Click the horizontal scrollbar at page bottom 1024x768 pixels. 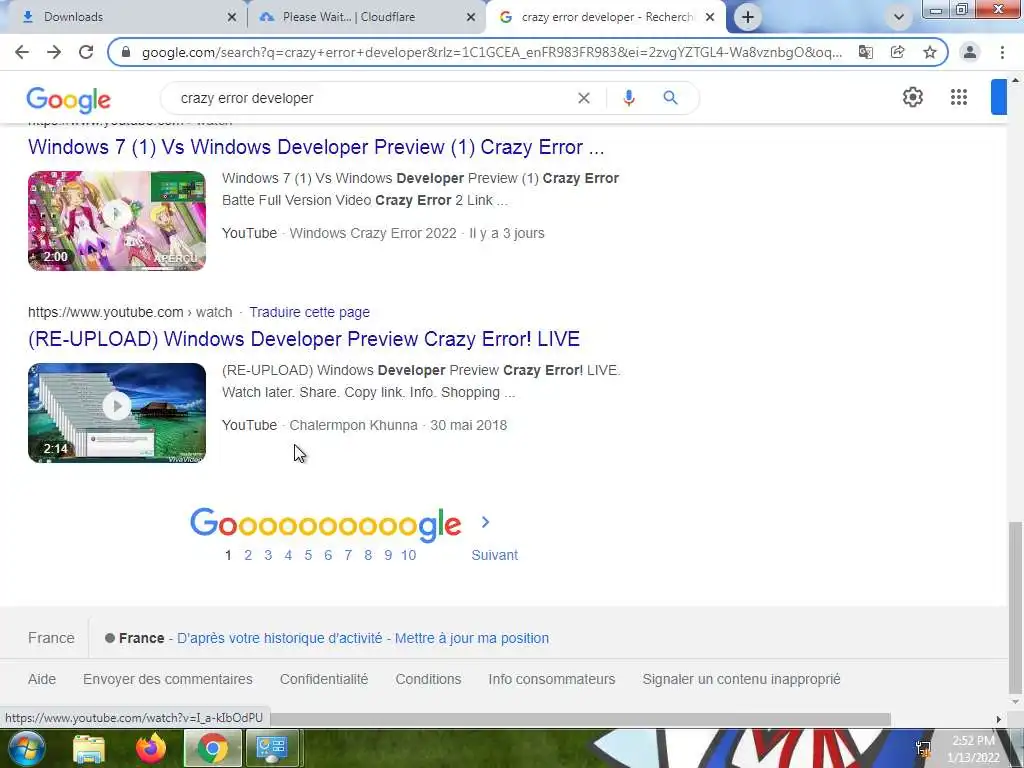point(581,719)
